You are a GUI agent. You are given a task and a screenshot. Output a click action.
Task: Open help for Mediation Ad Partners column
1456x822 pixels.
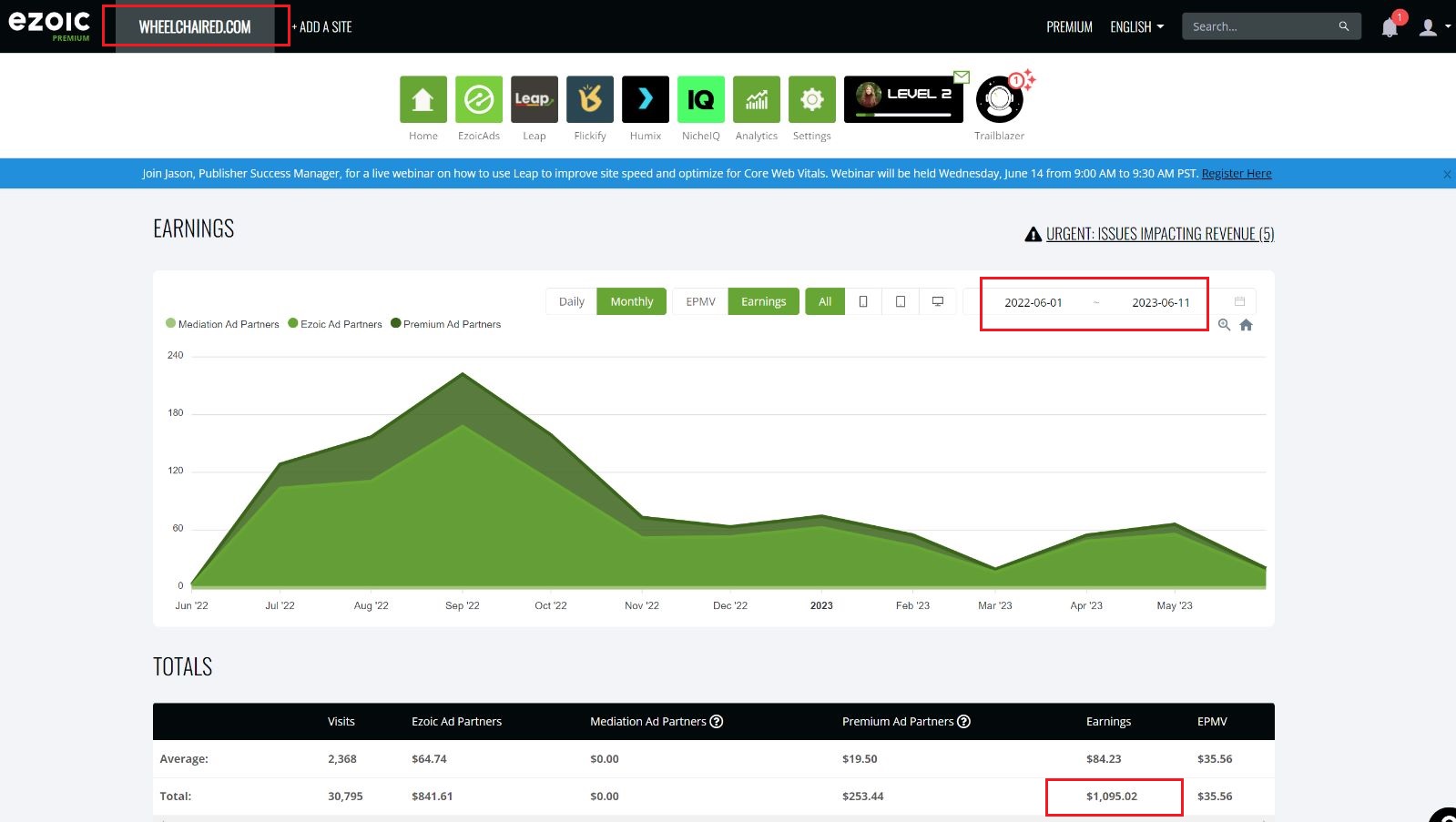point(717,721)
